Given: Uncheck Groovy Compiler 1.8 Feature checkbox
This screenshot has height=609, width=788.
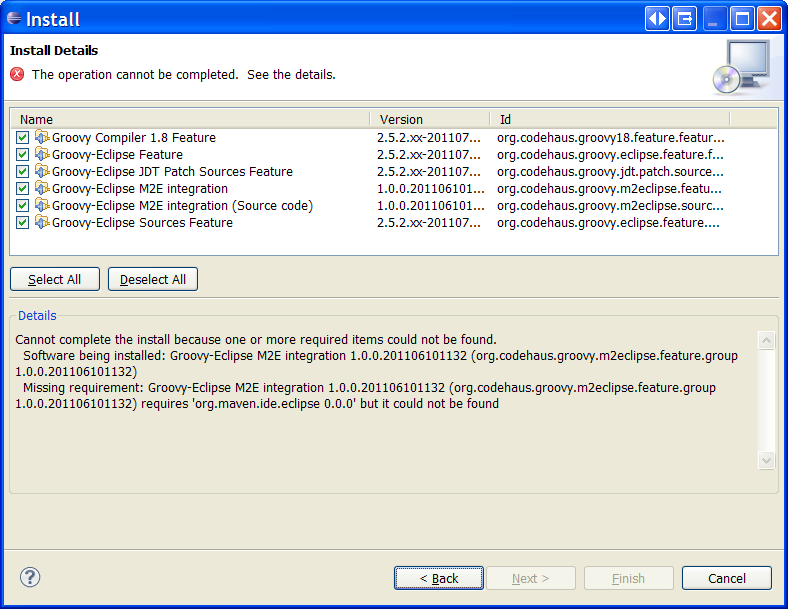Looking at the screenshot, I should [x=23, y=137].
